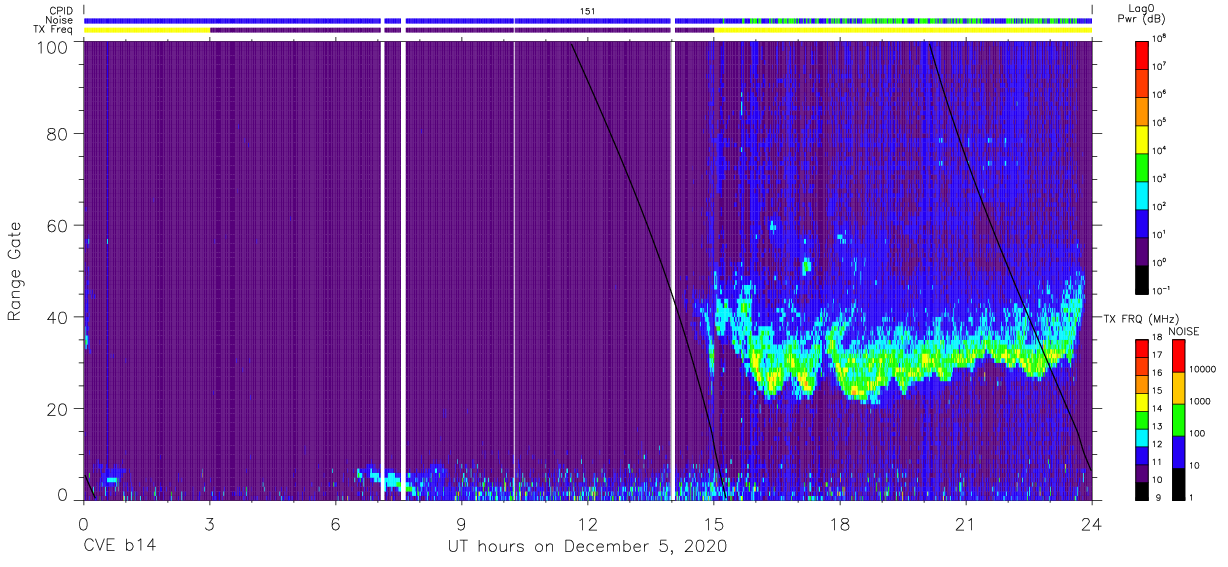Pick the yellow 14–15 MHz frequency swatch

tap(1141, 401)
